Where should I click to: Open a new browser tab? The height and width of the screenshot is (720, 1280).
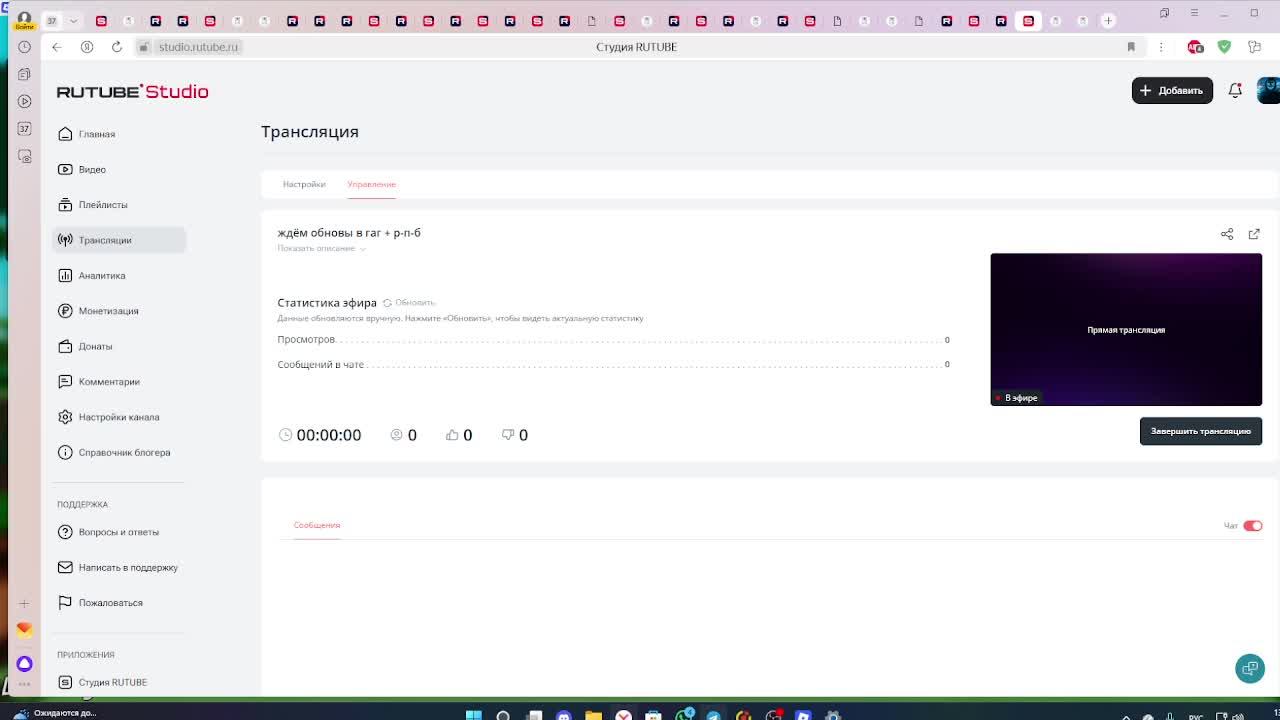coord(1108,21)
